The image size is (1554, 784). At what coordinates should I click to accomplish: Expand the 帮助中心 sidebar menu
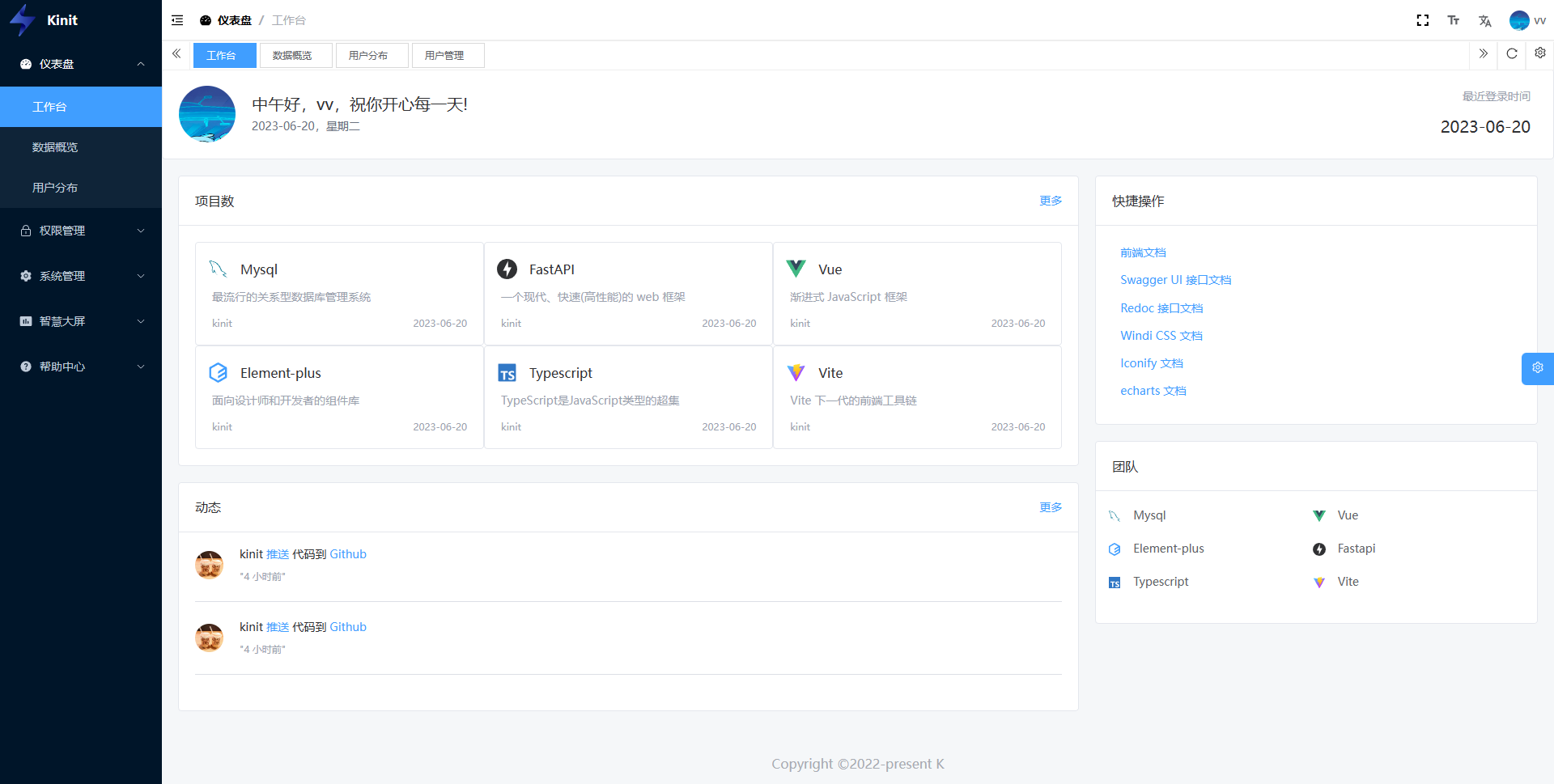pyautogui.click(x=81, y=367)
